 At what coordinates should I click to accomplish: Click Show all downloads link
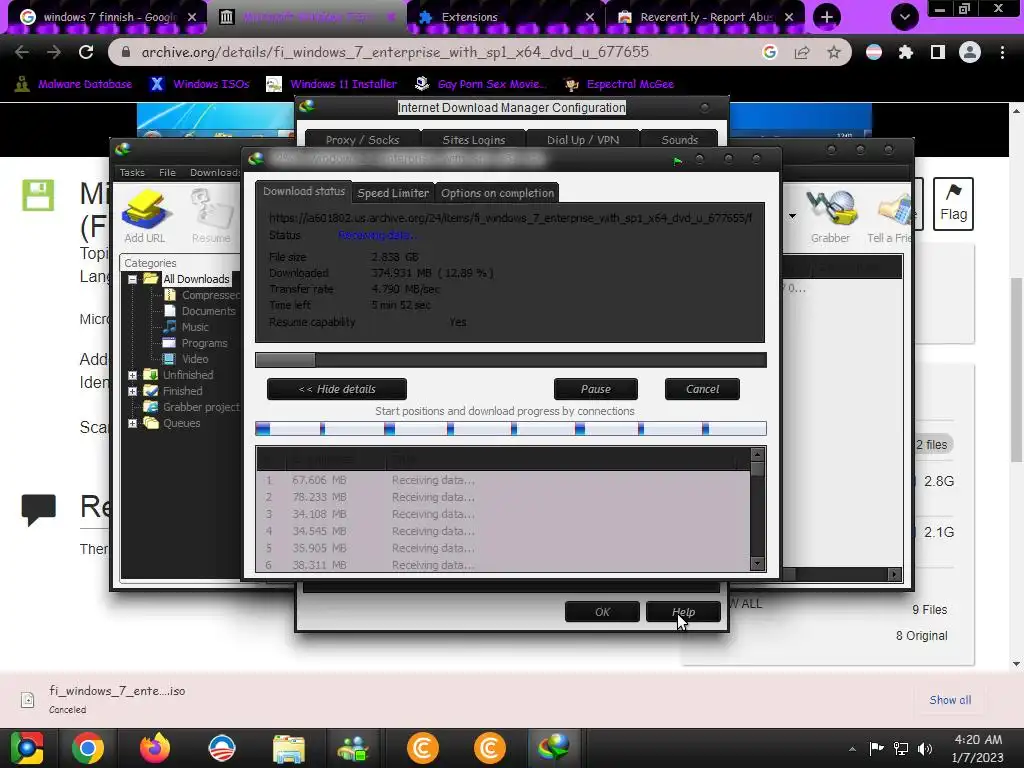click(950, 700)
